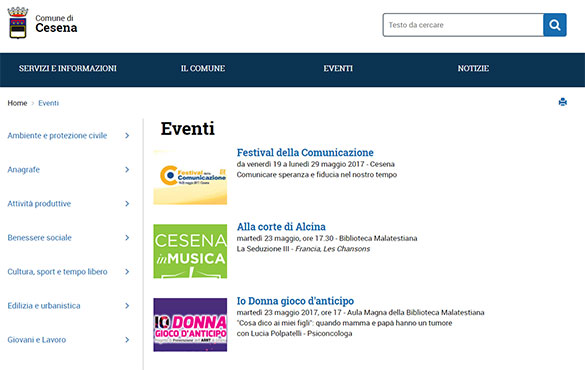
Task: Expand the Anagrafe chevron arrow
Action: pos(127,170)
